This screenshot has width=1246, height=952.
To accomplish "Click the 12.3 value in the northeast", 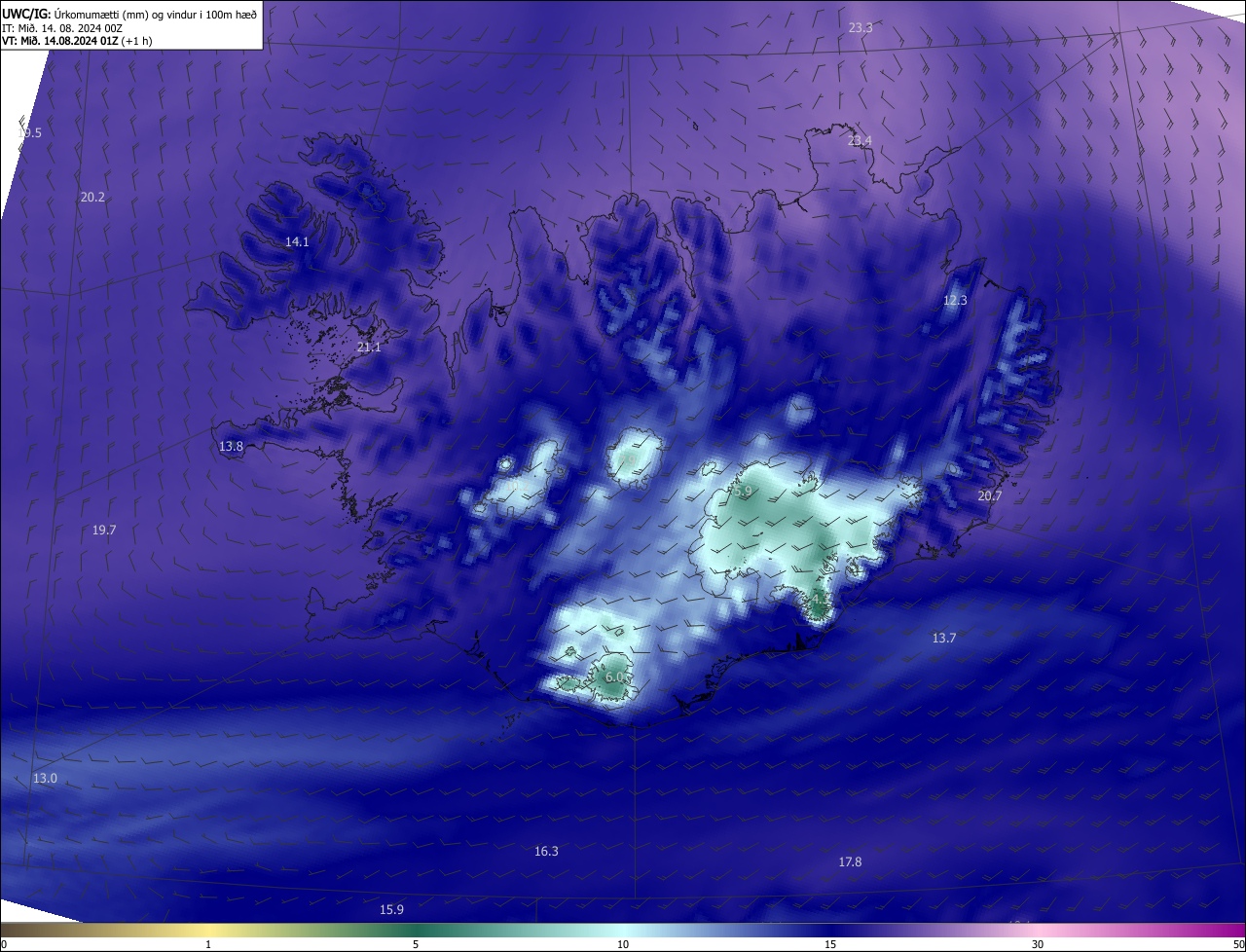I will tap(955, 301).
